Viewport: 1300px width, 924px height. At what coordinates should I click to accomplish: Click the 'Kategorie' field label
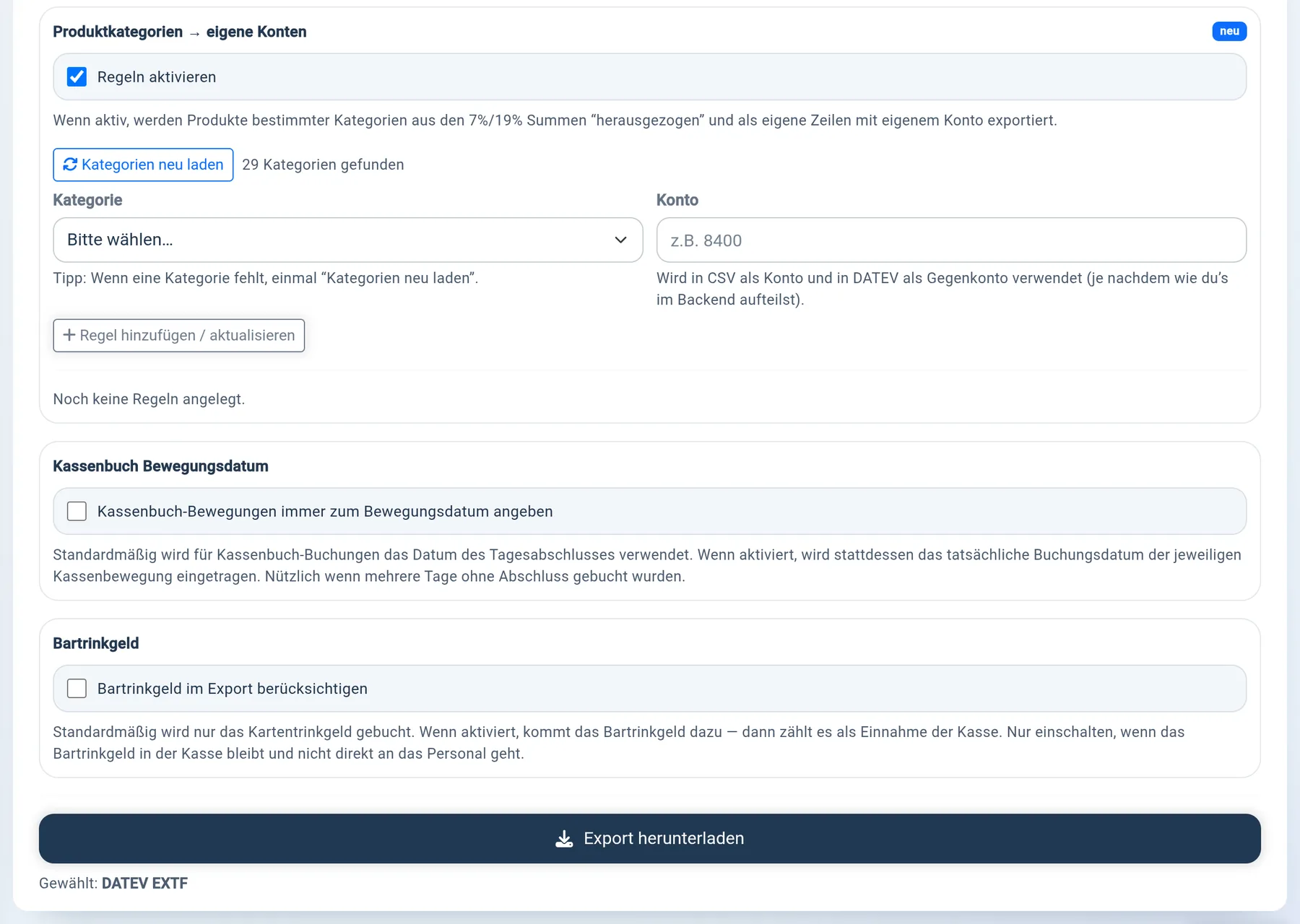click(x=87, y=200)
